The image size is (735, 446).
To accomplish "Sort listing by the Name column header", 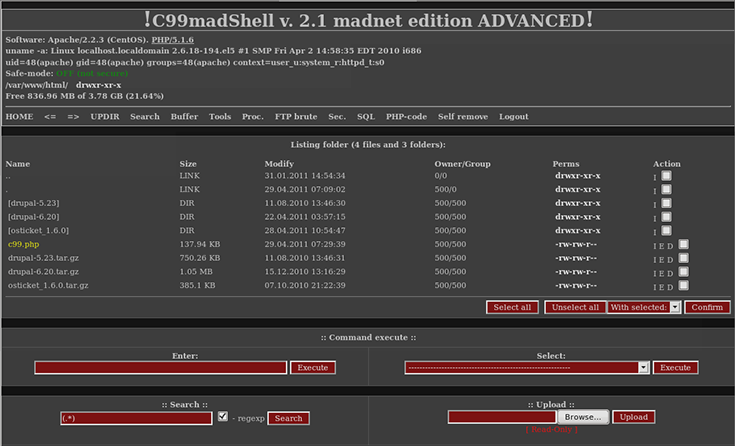I will coord(18,164).
